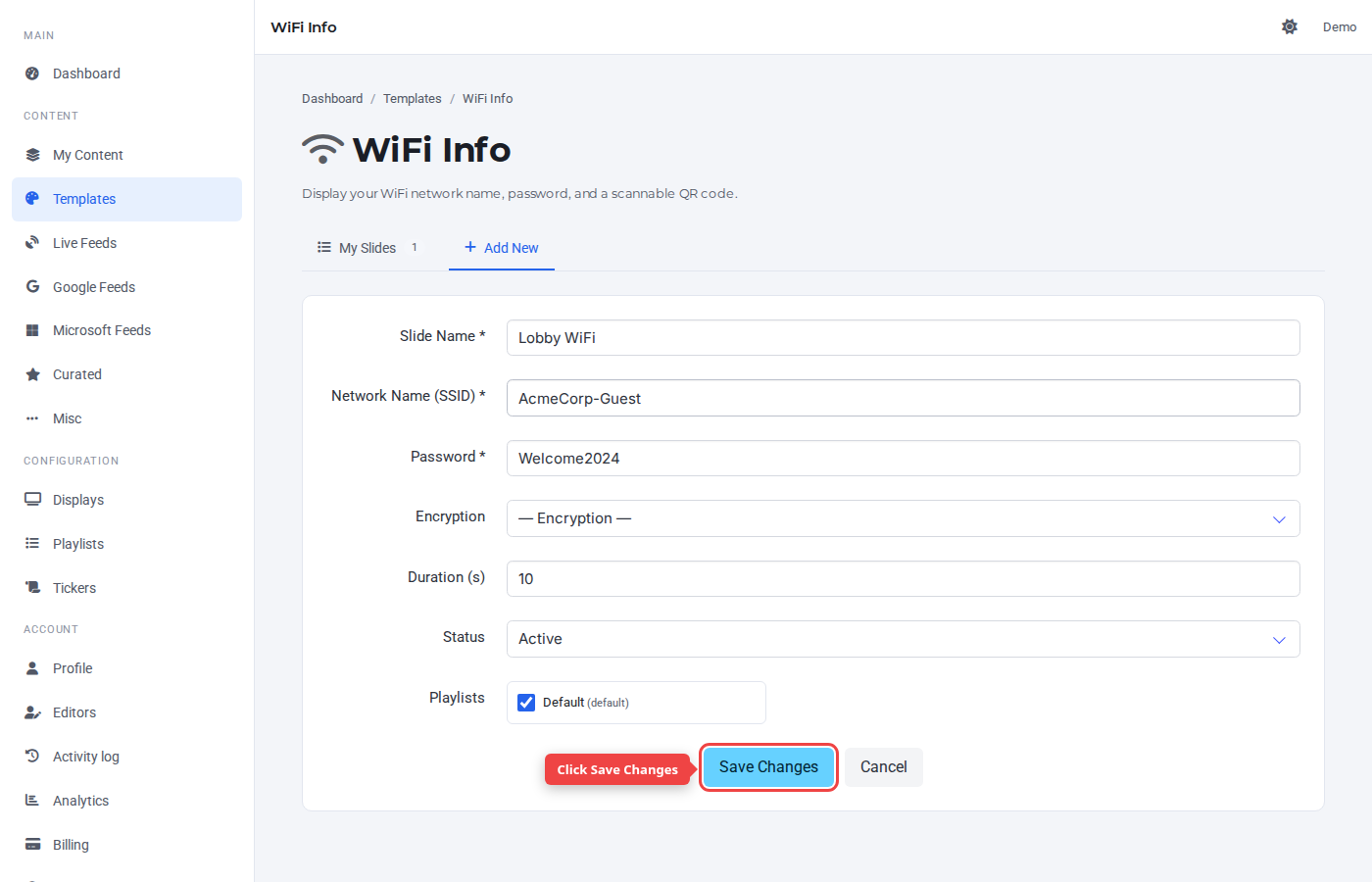This screenshot has width=1372, height=882.
Task: Click the Billing credit card icon
Action: point(32,845)
